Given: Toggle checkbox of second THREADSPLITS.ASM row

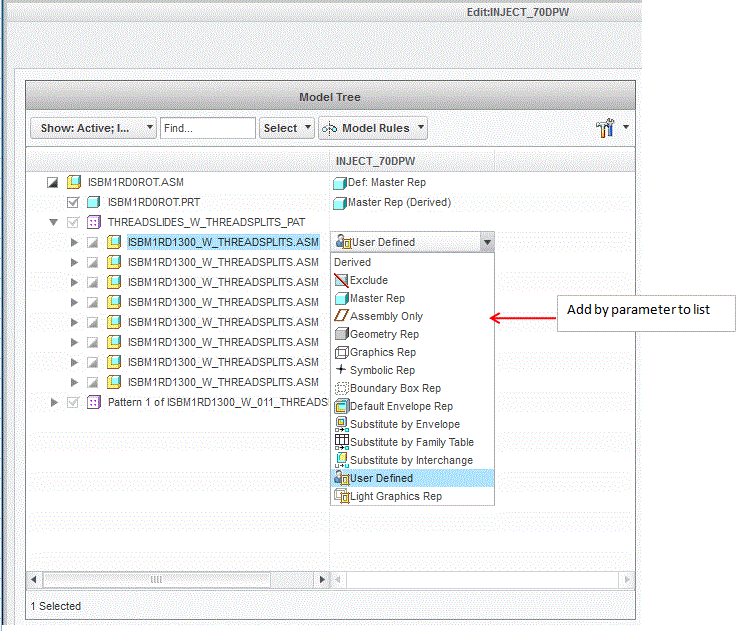Looking at the screenshot, I should pos(92,262).
